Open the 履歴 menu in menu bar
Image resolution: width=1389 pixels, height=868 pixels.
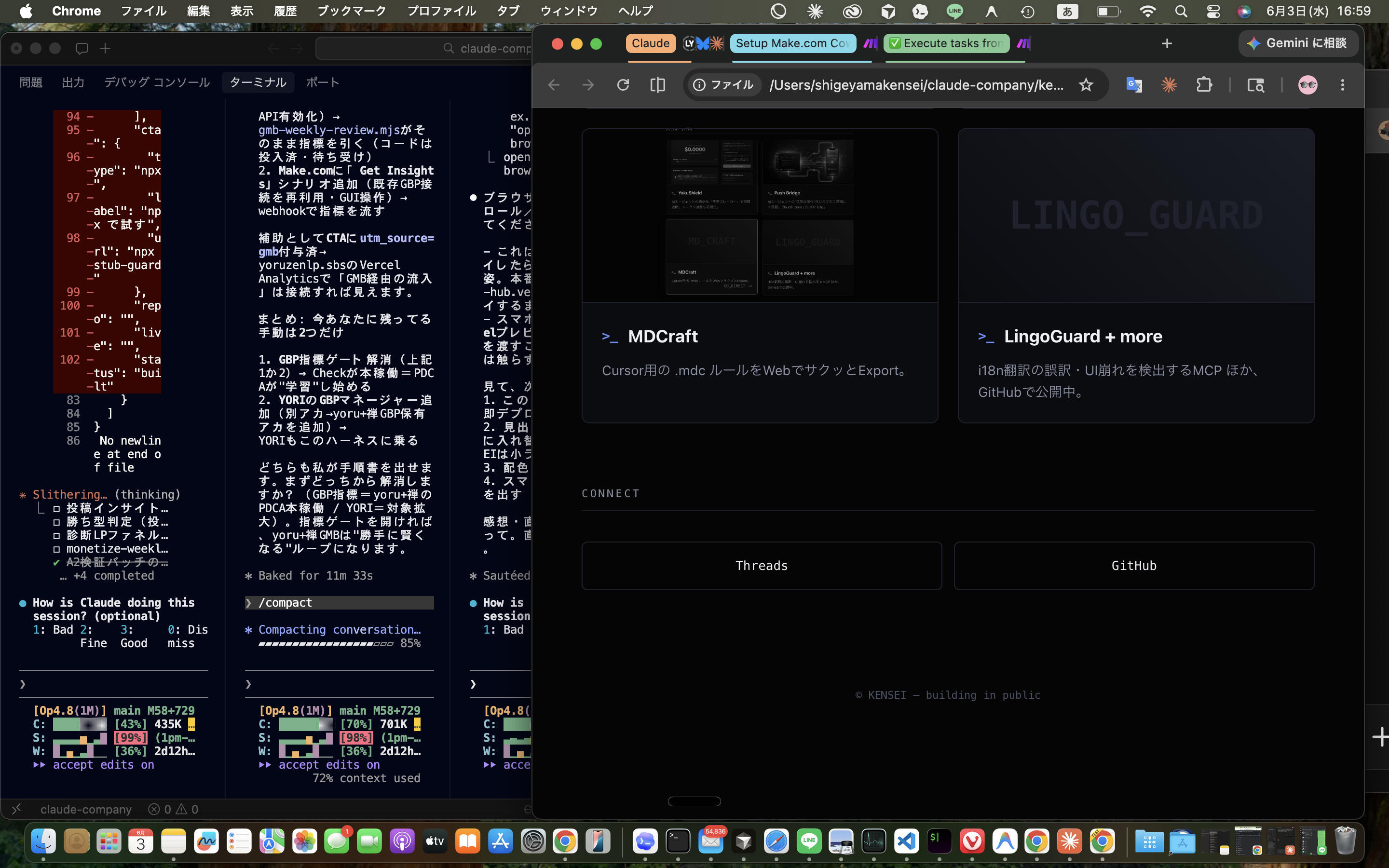click(285, 11)
